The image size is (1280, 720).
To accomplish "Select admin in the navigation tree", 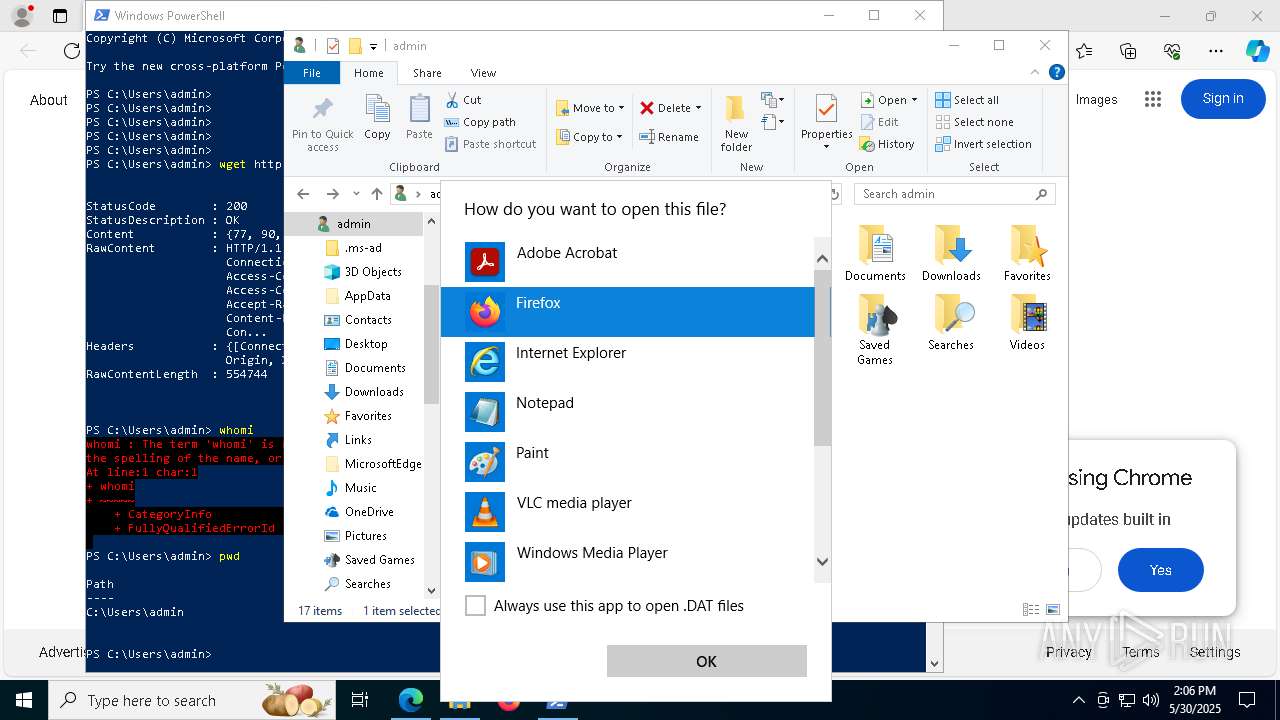I will pyautogui.click(x=353, y=224).
